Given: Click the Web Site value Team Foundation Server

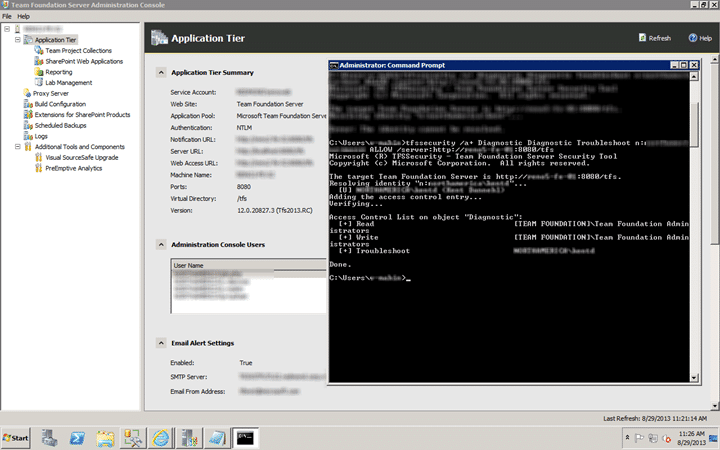Looking at the screenshot, I should pyautogui.click(x=270, y=104).
